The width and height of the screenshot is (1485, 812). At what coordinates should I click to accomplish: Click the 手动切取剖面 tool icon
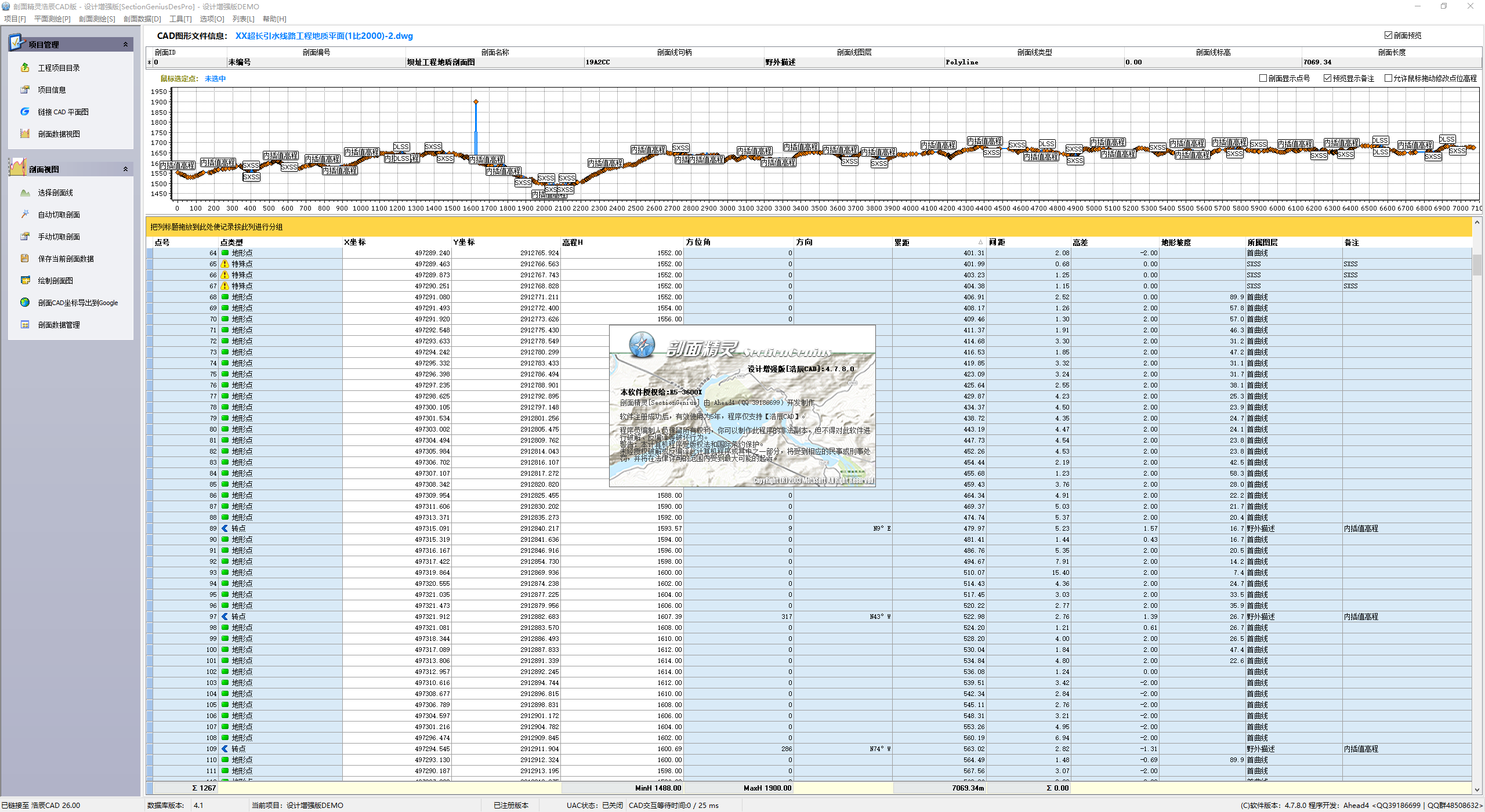click(25, 236)
